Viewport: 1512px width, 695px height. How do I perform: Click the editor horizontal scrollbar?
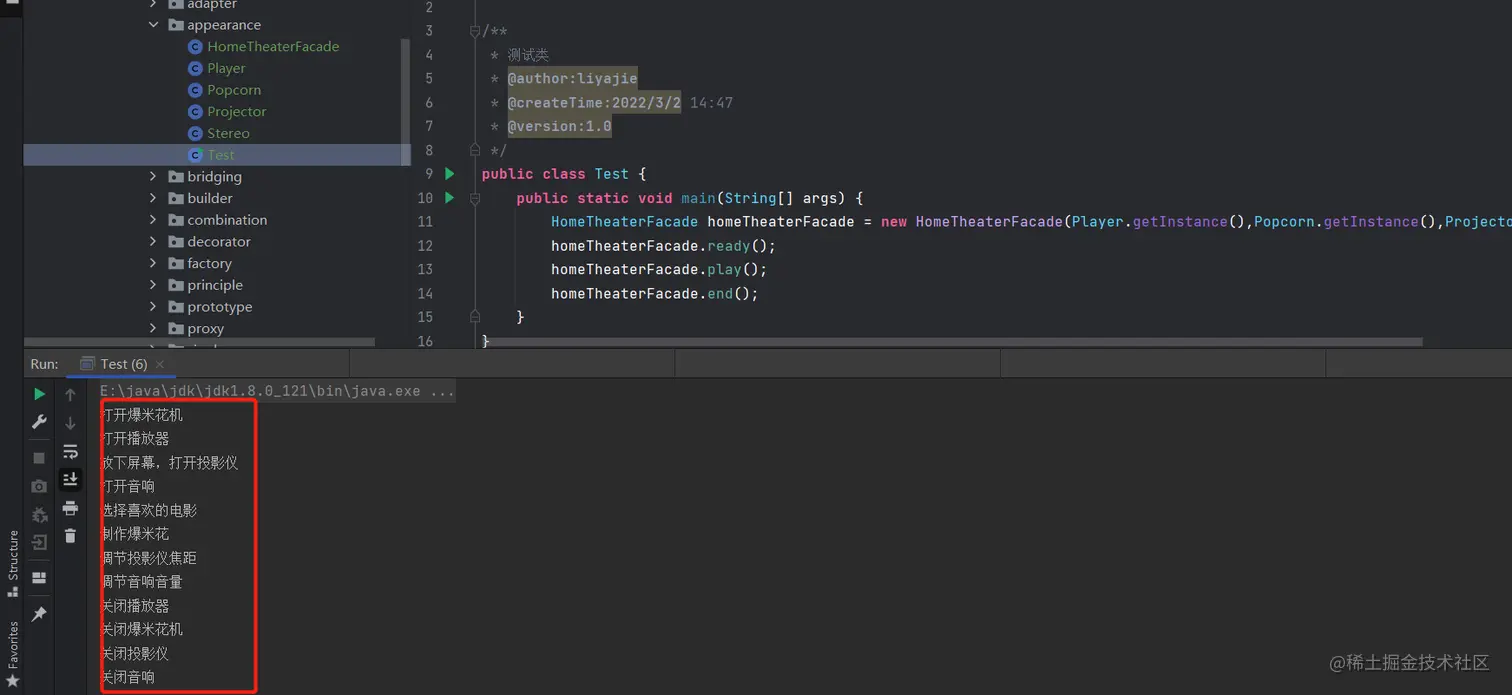[955, 342]
